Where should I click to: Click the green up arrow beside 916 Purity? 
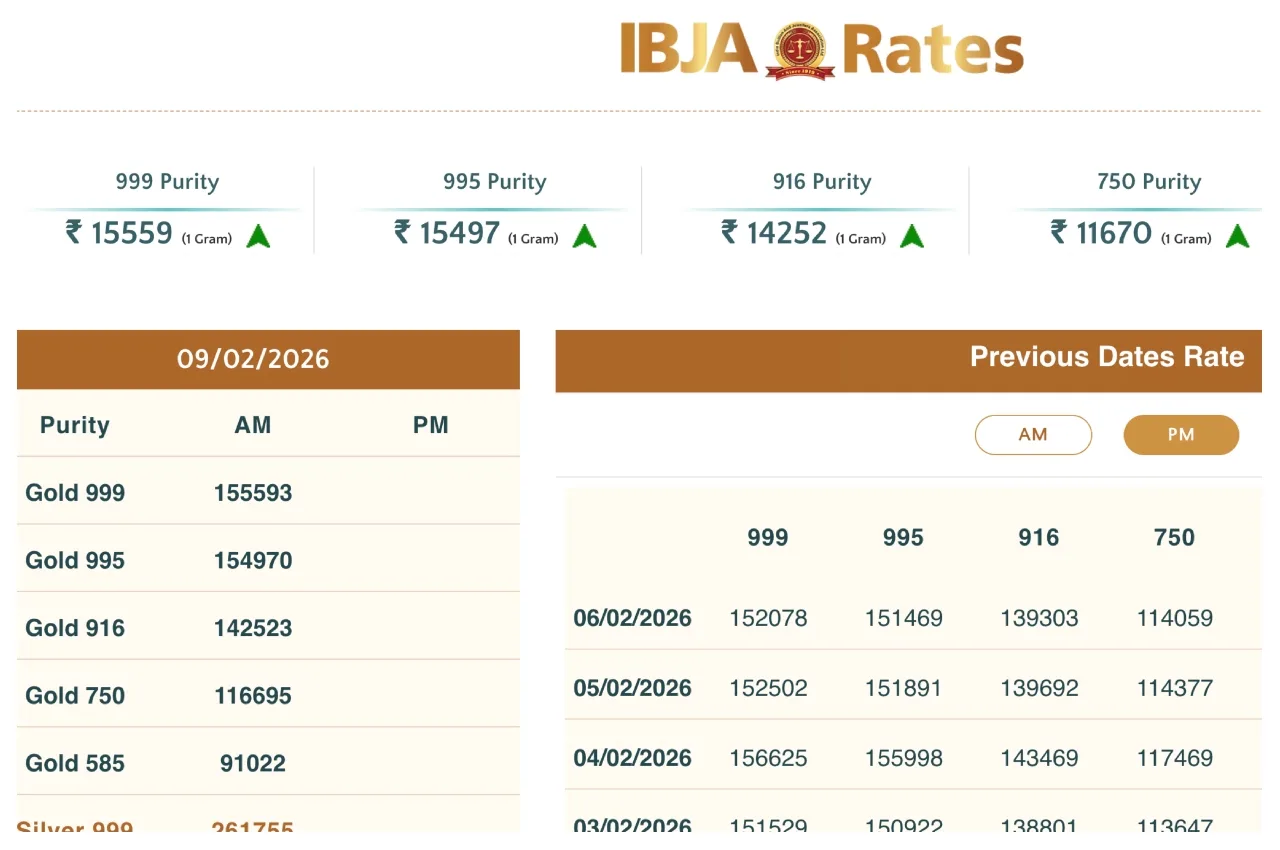click(913, 236)
